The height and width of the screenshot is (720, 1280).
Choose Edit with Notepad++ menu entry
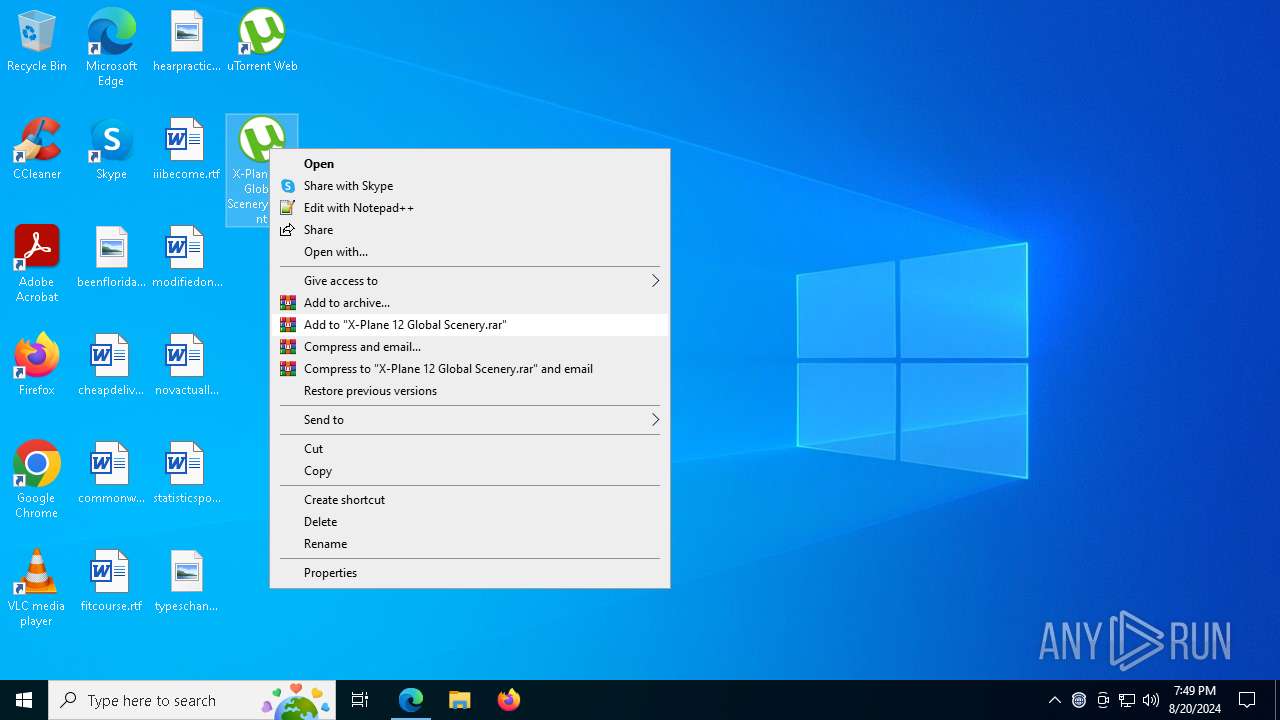470,208
